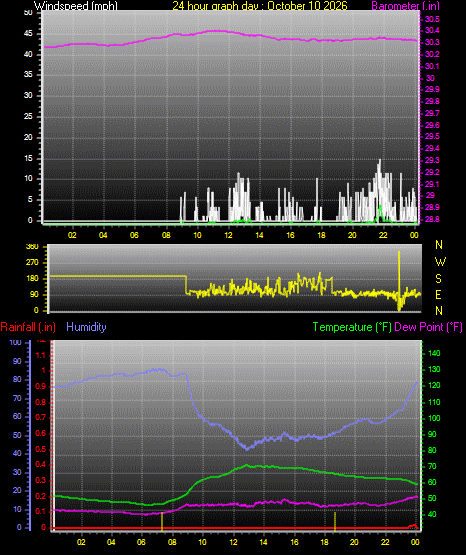
Task: Click the "24 hour graph day : October 10 2026" title
Action: point(260,6)
